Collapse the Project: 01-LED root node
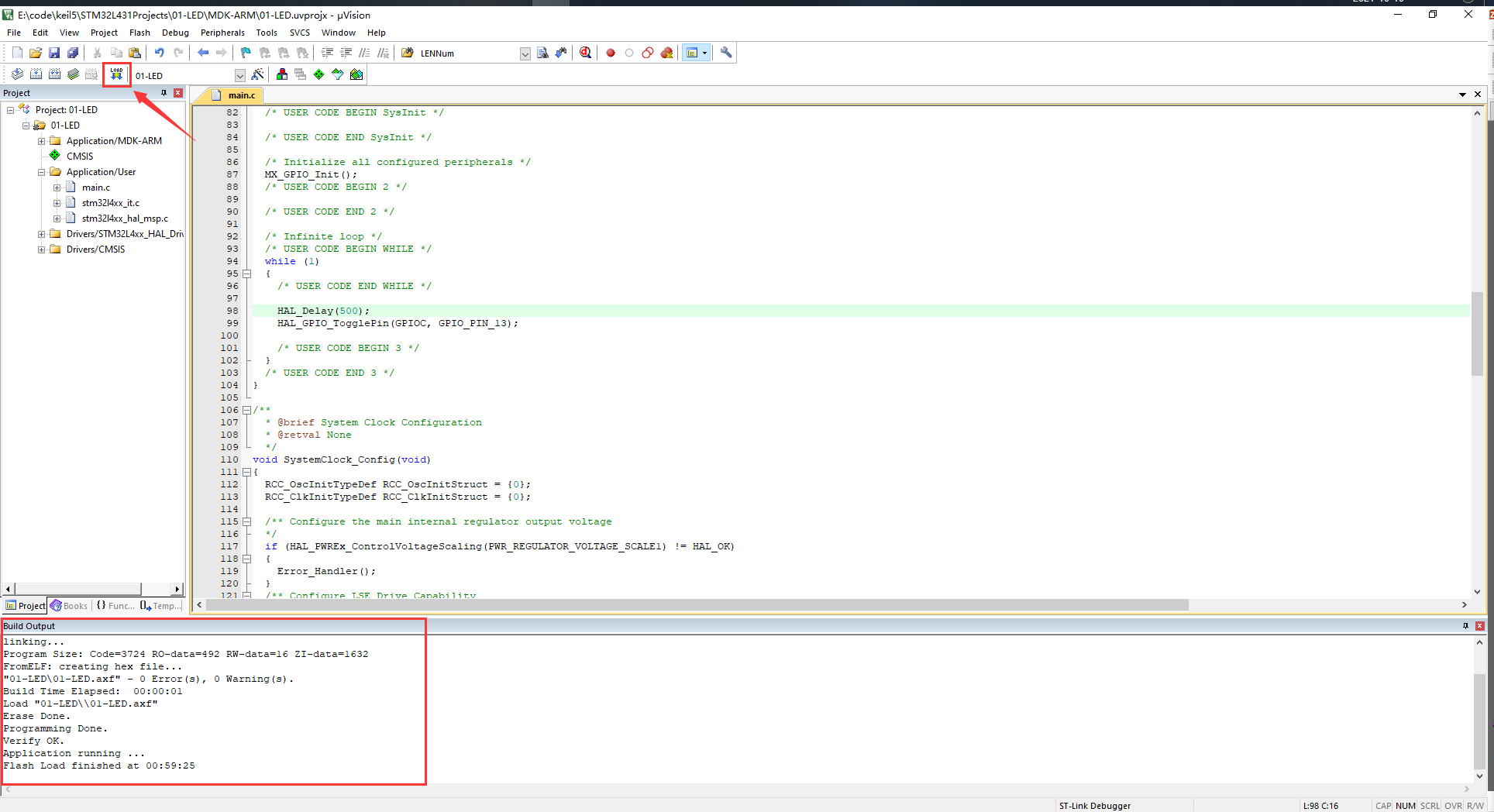 11,110
